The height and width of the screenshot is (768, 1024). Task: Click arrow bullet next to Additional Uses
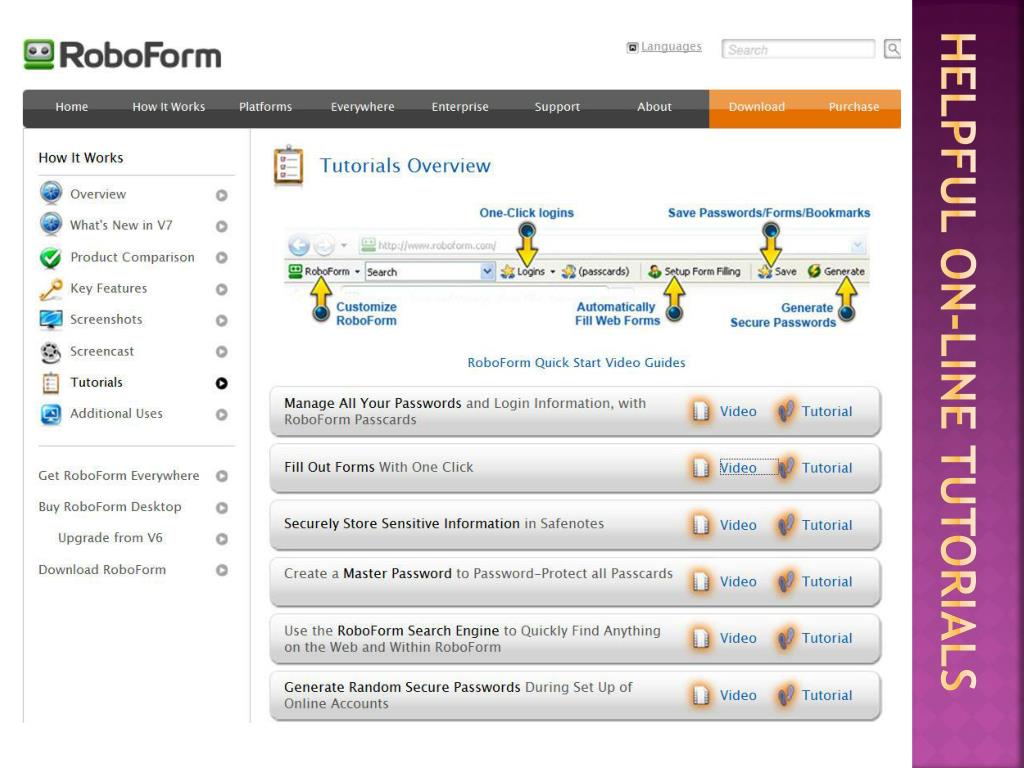pos(221,414)
